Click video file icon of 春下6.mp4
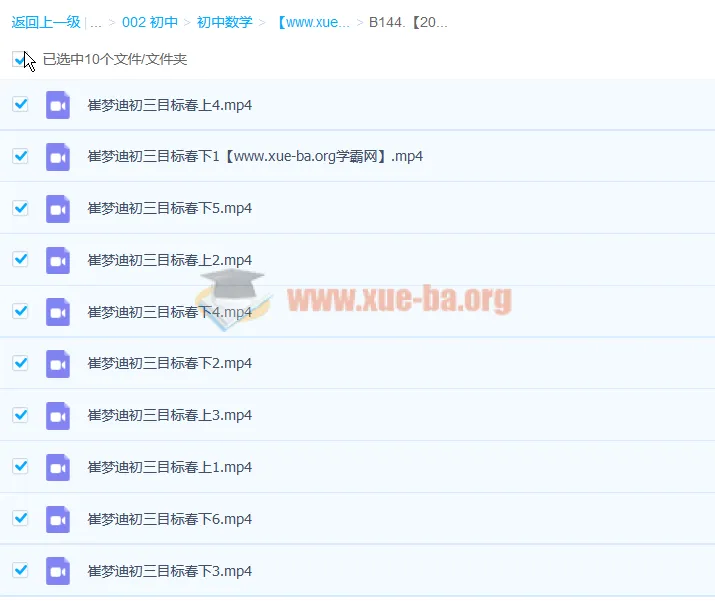The width and height of the screenshot is (715, 601). point(58,519)
